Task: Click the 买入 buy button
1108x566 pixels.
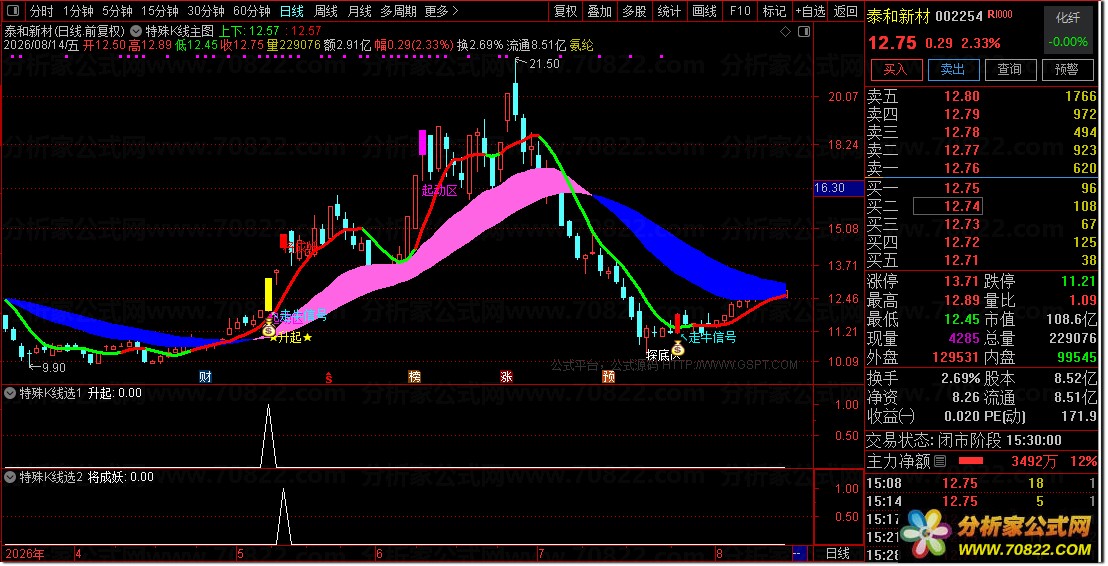Action: 895,69
